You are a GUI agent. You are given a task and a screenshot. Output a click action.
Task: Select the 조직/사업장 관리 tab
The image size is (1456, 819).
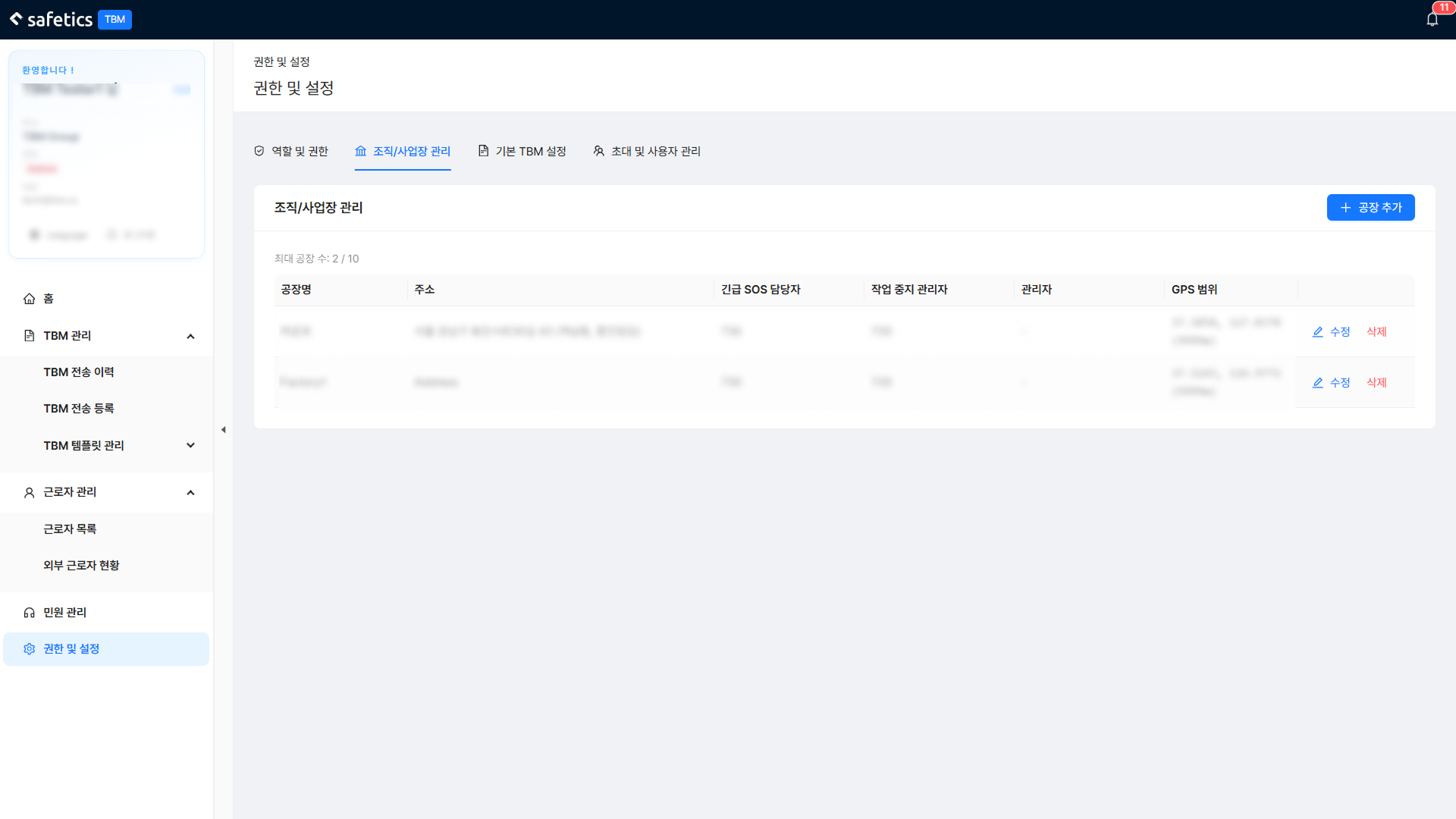[x=403, y=152]
